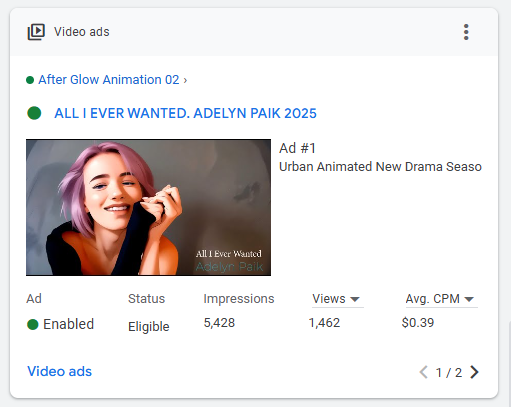Click the 1 / 2 page indicator
This screenshot has width=511, height=407.
pos(449,373)
